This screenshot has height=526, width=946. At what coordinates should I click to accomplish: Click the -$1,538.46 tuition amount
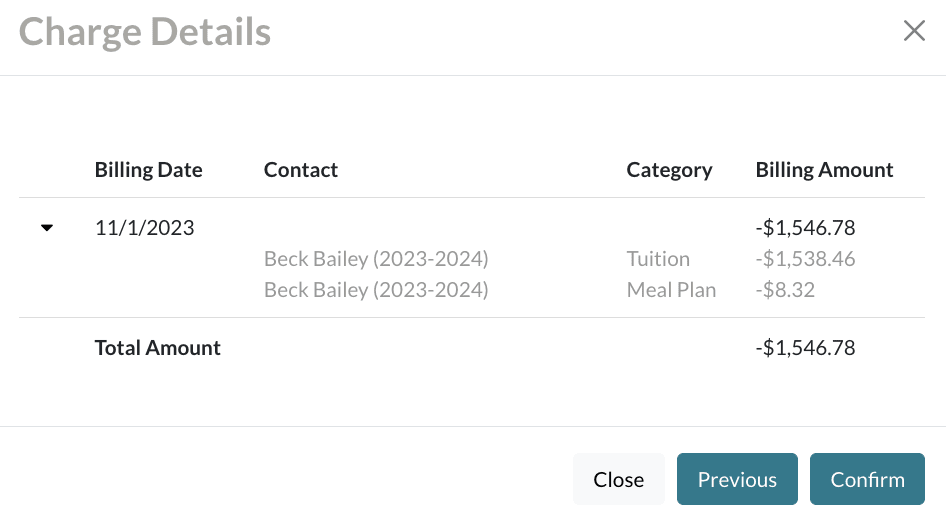click(805, 259)
